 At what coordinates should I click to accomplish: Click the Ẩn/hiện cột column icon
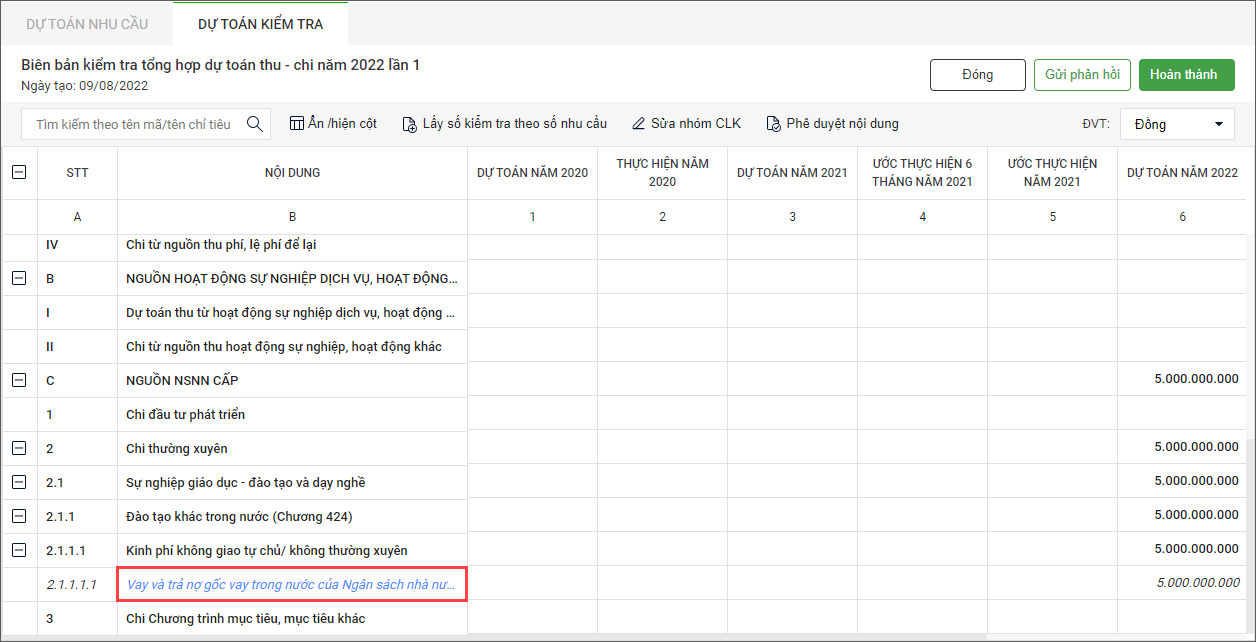tap(296, 124)
